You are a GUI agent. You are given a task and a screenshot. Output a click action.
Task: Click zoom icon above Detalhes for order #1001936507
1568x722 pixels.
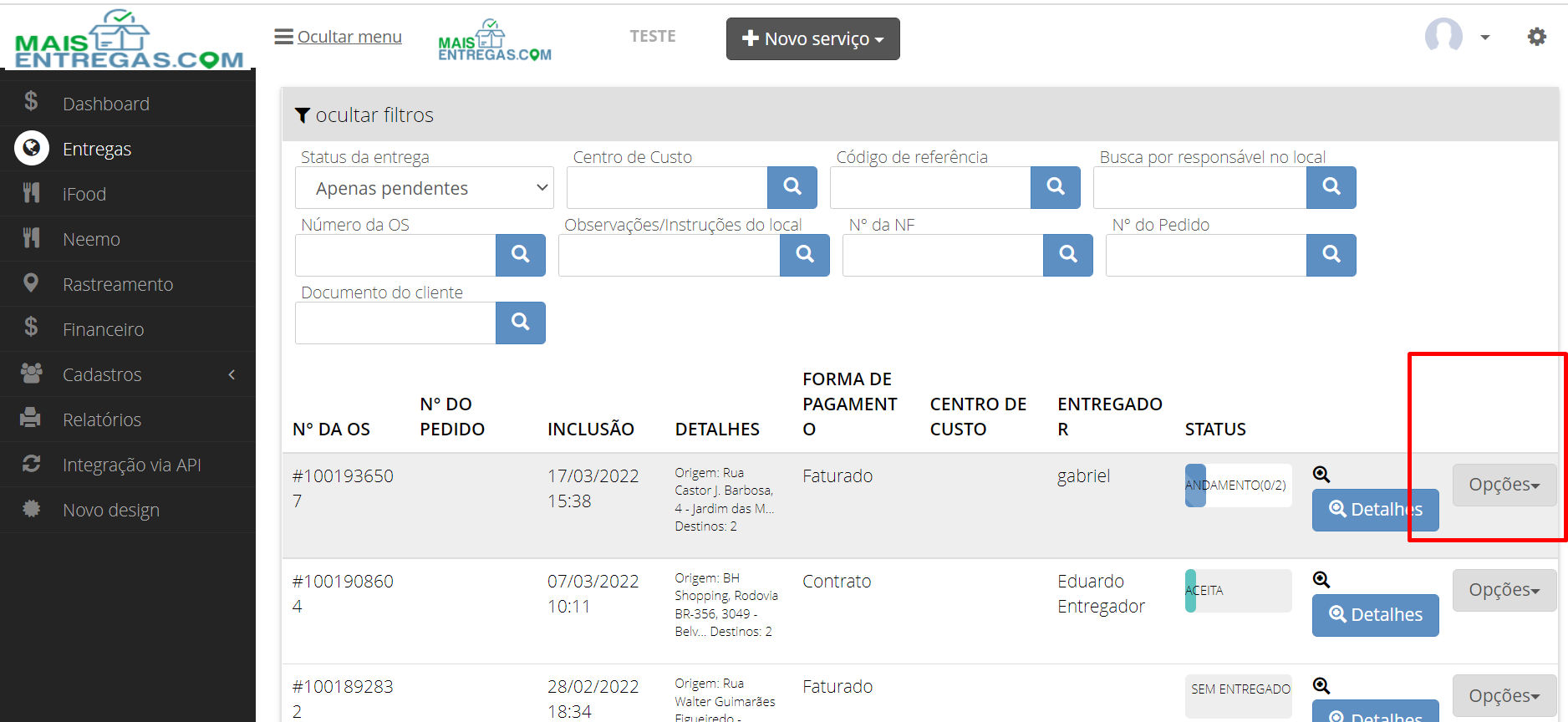1321,475
